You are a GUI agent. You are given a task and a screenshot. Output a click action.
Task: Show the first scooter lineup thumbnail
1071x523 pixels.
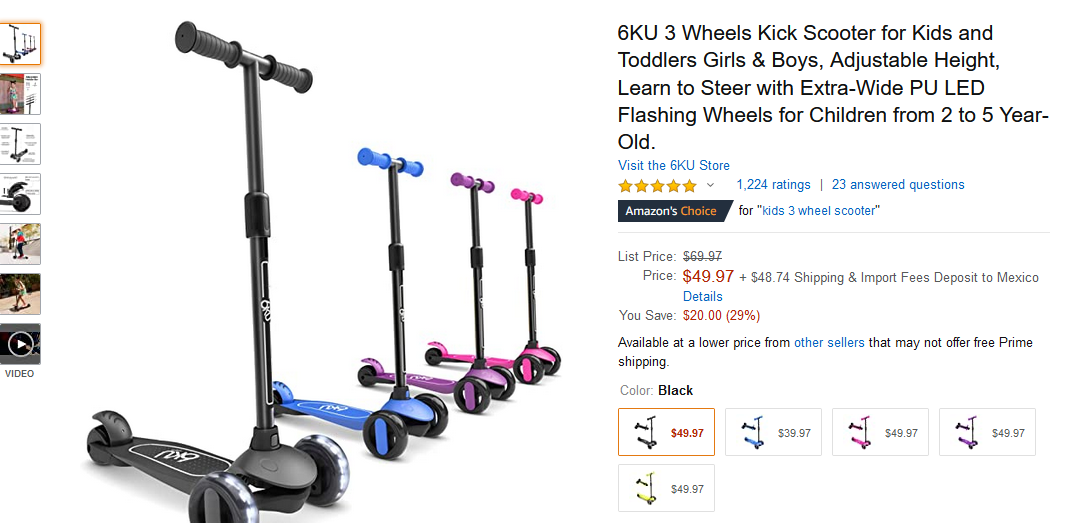click(20, 44)
